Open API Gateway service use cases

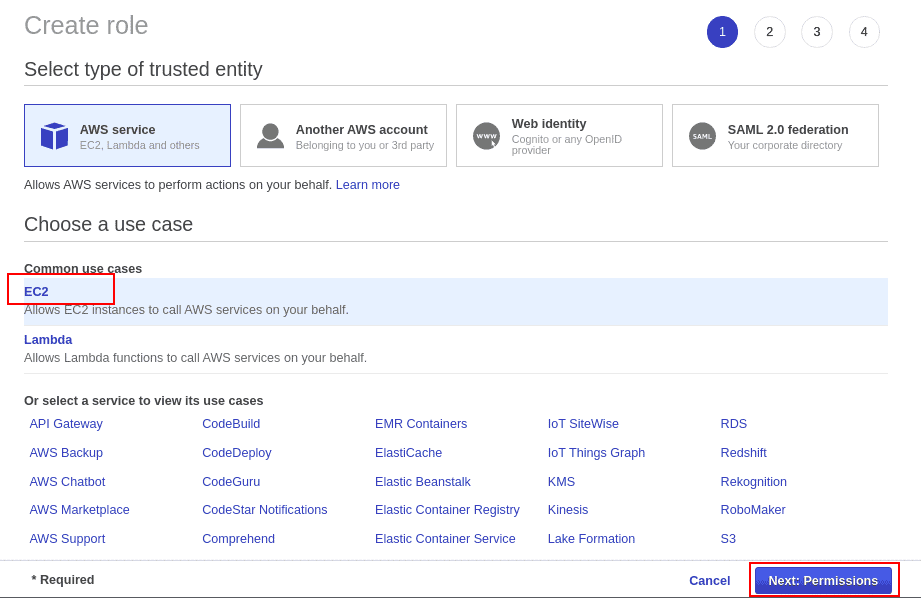pos(66,424)
